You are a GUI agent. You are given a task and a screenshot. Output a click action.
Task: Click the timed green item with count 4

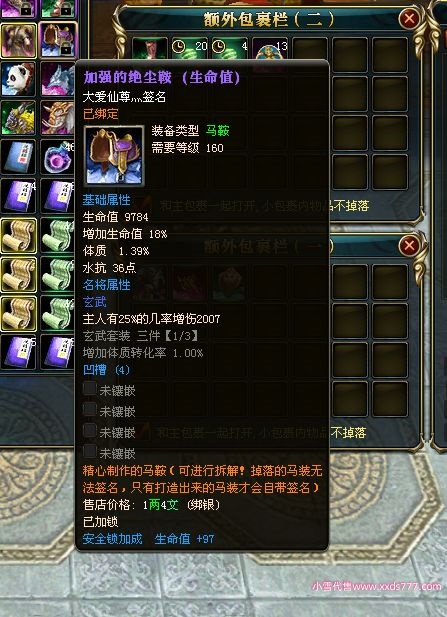coord(229,49)
